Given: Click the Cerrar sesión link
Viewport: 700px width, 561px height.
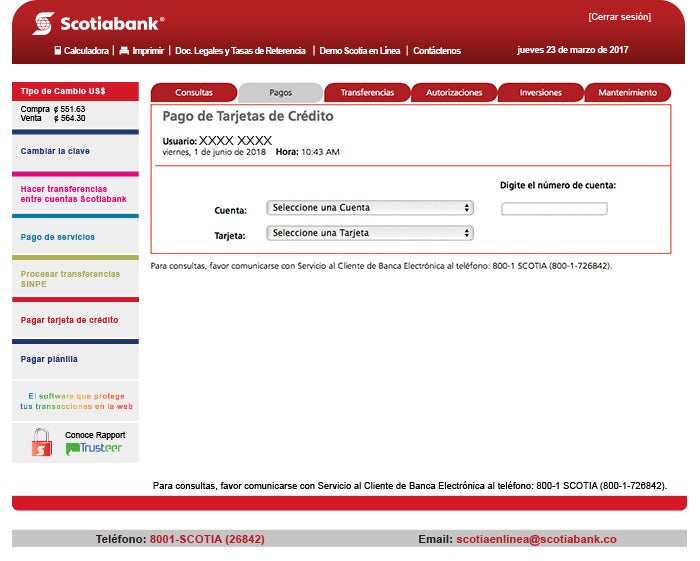Looking at the screenshot, I should 619,17.
